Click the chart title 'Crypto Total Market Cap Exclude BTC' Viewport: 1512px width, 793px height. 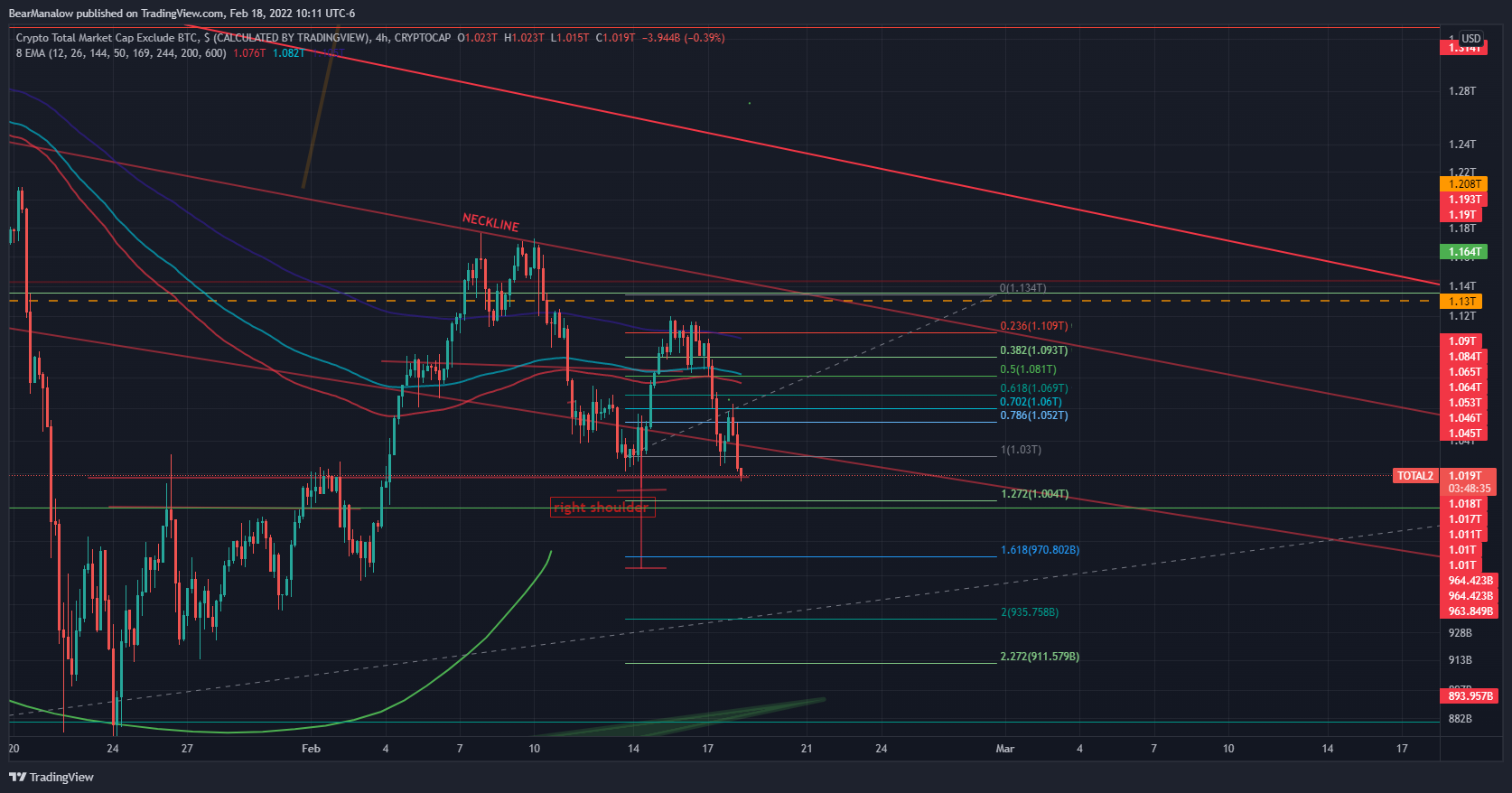(107, 38)
